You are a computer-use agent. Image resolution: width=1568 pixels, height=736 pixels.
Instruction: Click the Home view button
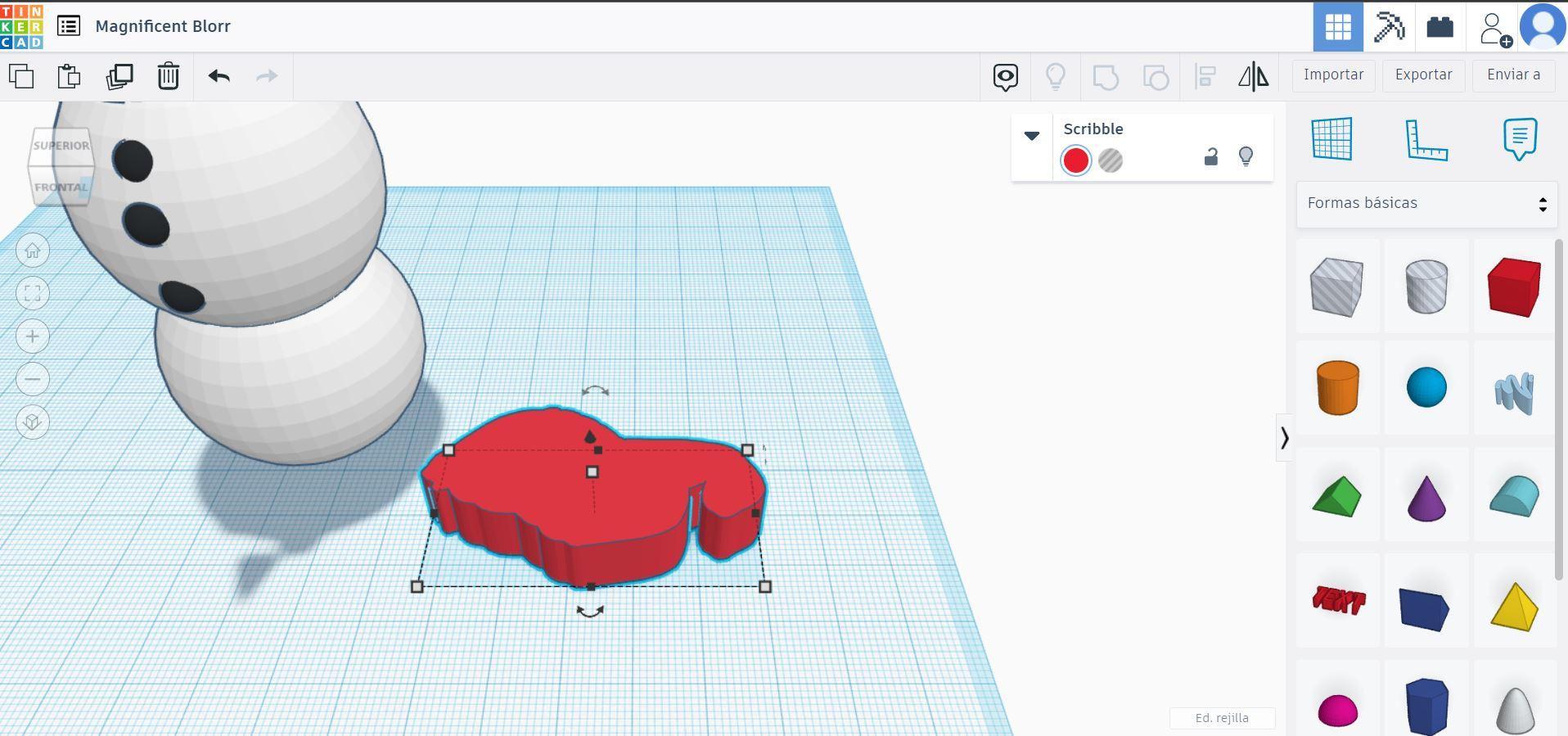33,251
